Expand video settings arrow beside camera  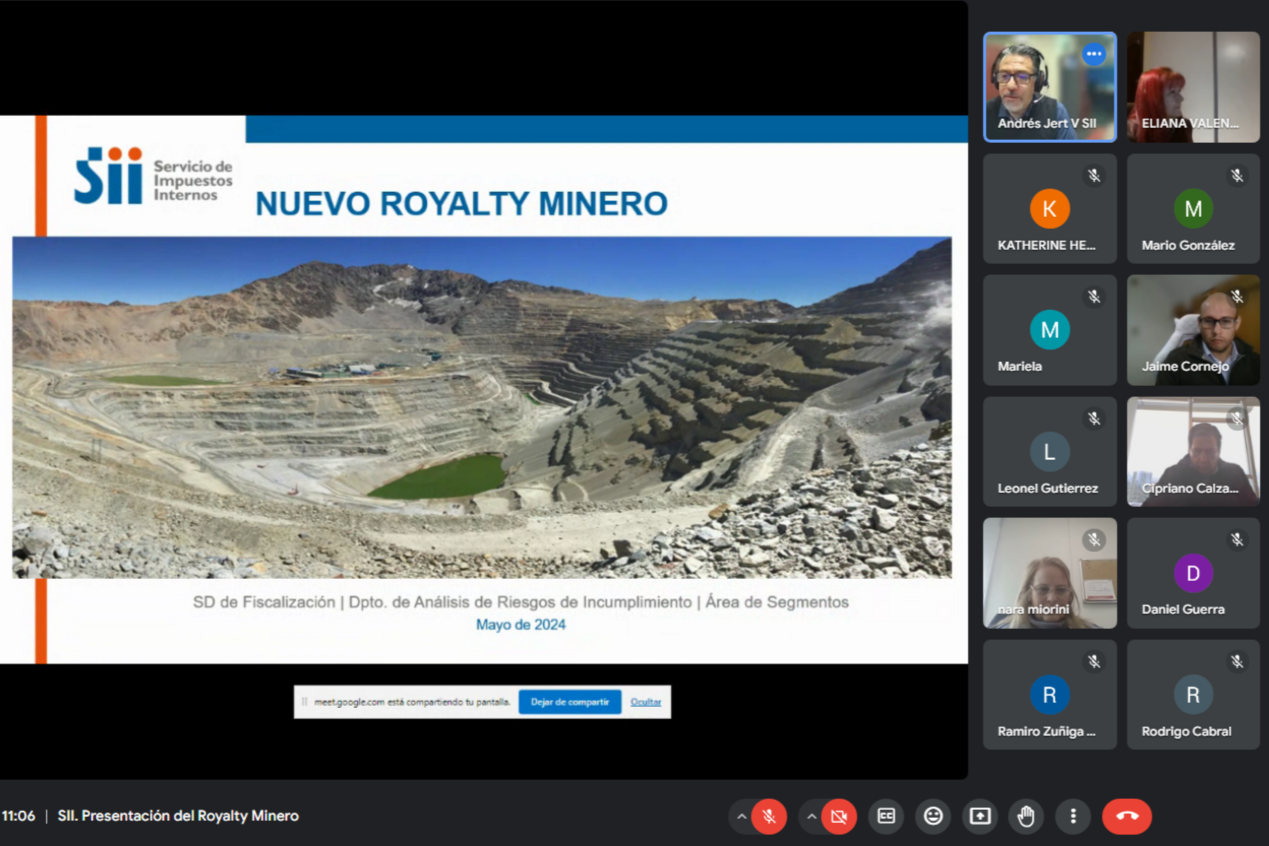[x=811, y=817]
